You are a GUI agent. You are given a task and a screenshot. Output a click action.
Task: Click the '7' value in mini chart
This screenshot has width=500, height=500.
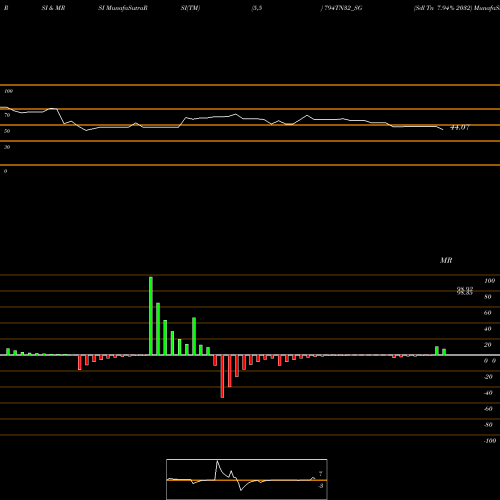point(321,474)
